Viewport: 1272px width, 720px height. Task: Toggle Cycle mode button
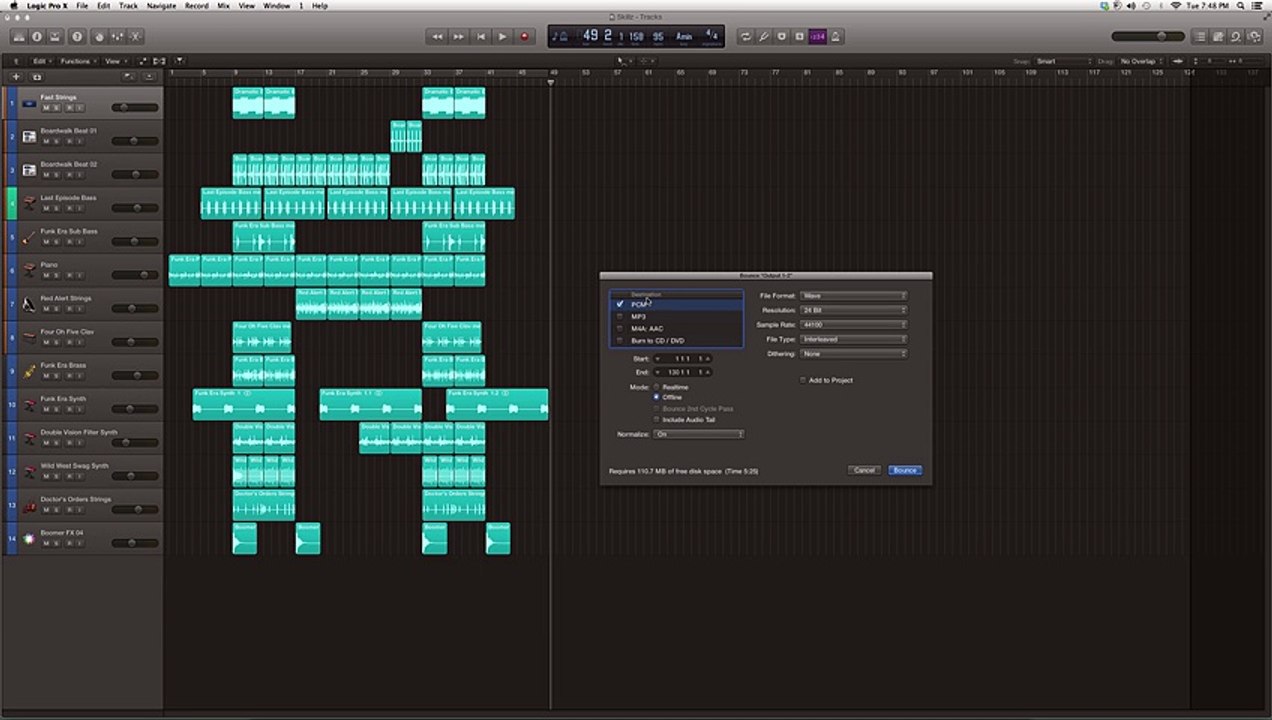point(745,37)
